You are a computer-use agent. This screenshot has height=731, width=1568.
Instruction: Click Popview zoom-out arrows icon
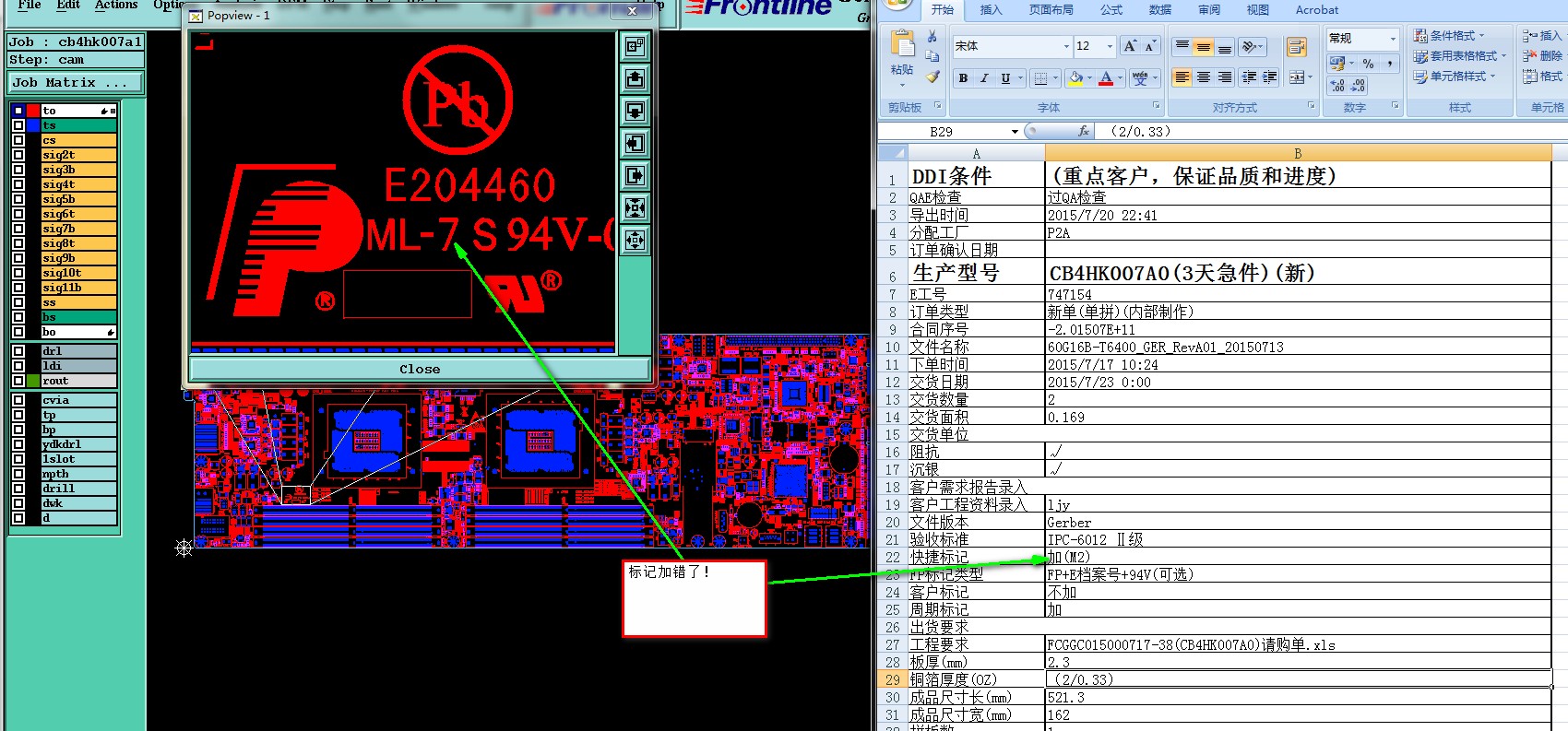tap(635, 240)
